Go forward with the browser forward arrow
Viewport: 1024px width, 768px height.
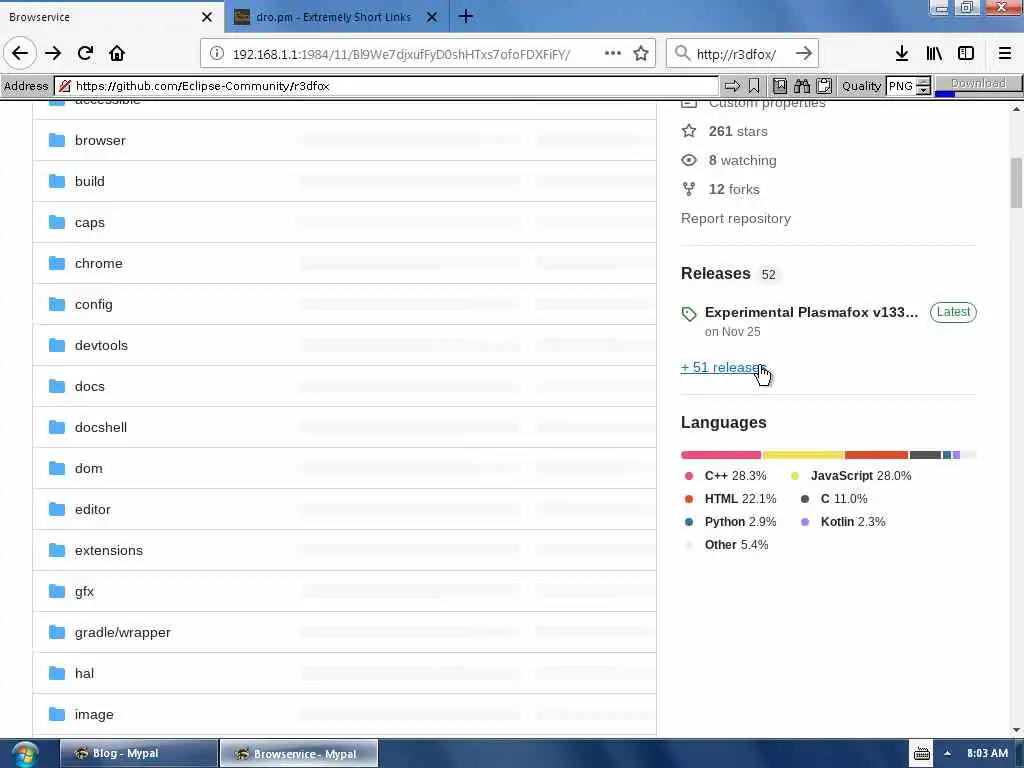pyautogui.click(x=53, y=54)
